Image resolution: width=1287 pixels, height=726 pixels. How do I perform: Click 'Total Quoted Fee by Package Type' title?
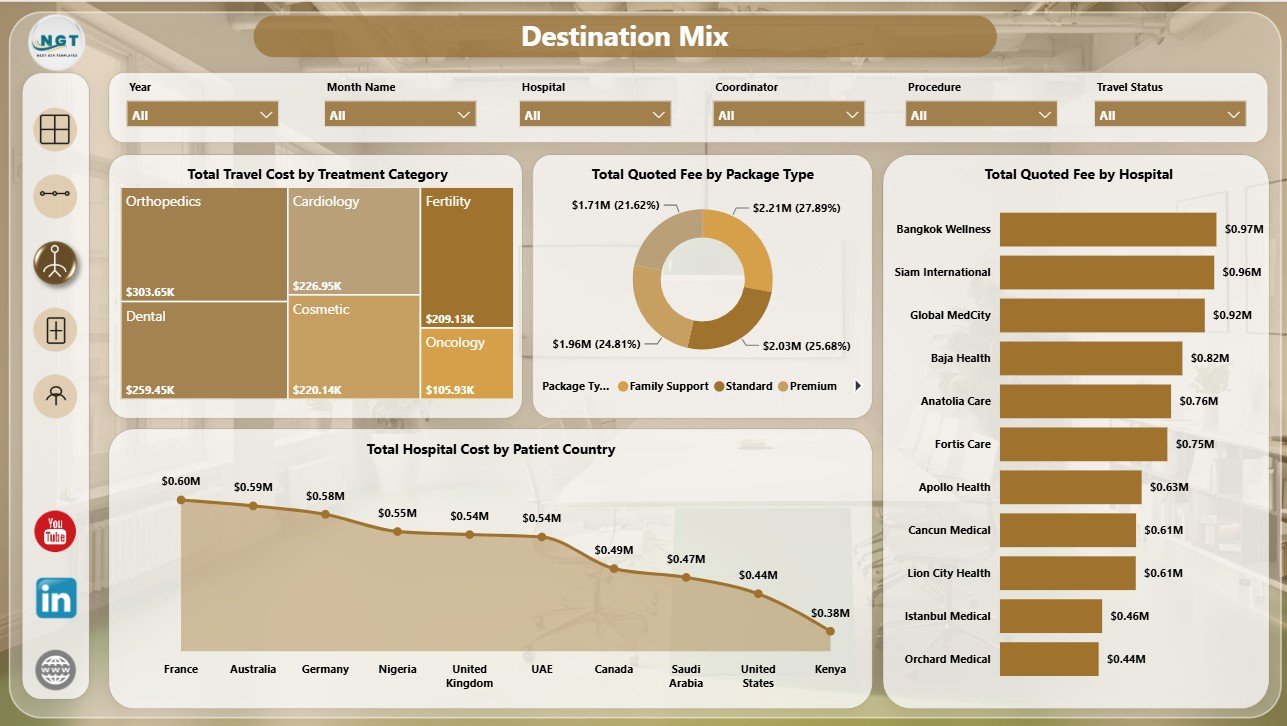(703, 174)
